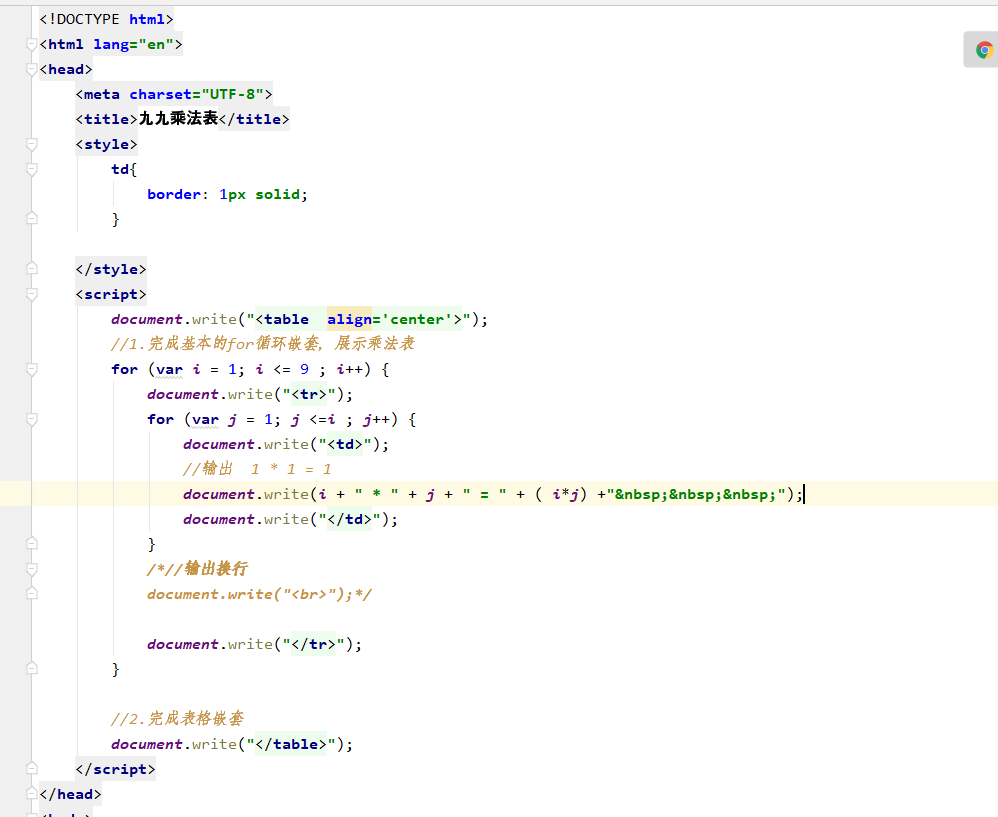
Task: Click the border property name
Action: tap(174, 194)
